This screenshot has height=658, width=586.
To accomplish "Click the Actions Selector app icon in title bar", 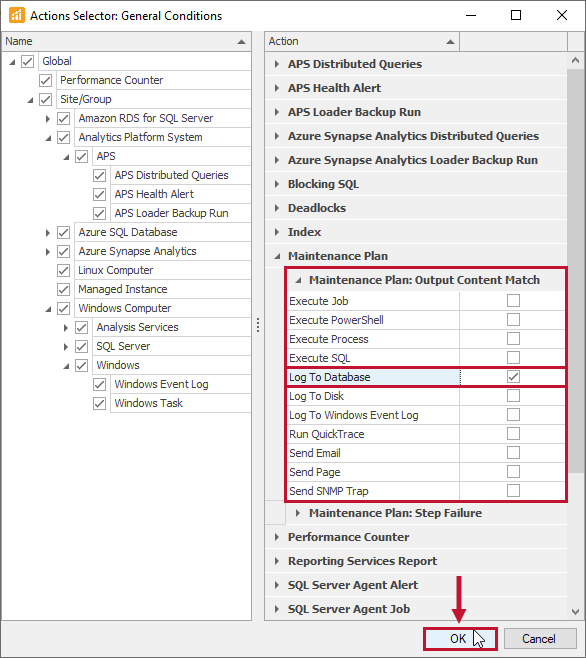I will click(x=17, y=16).
